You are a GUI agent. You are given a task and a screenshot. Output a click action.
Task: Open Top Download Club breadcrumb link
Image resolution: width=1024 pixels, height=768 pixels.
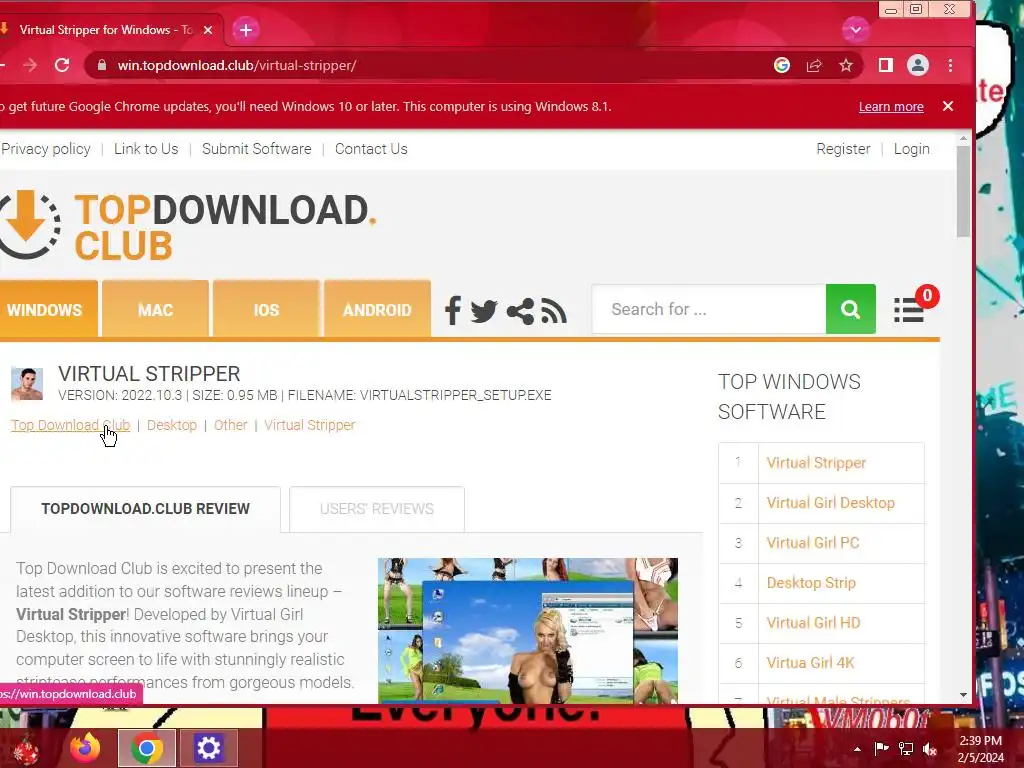pos(71,425)
